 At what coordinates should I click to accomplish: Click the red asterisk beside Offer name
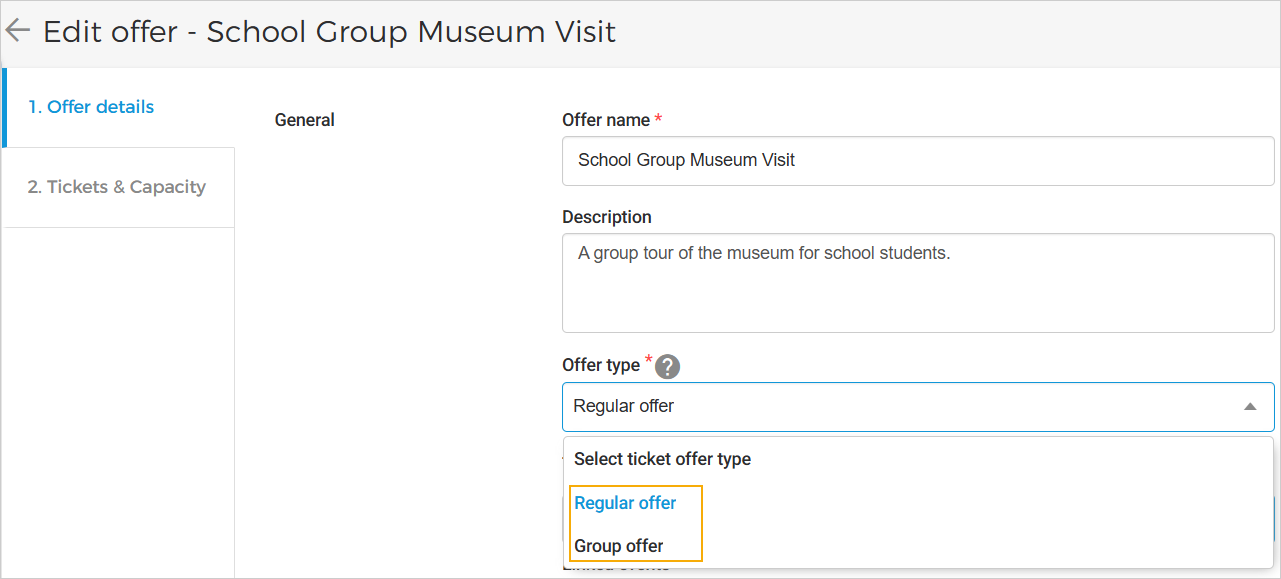coord(658,119)
